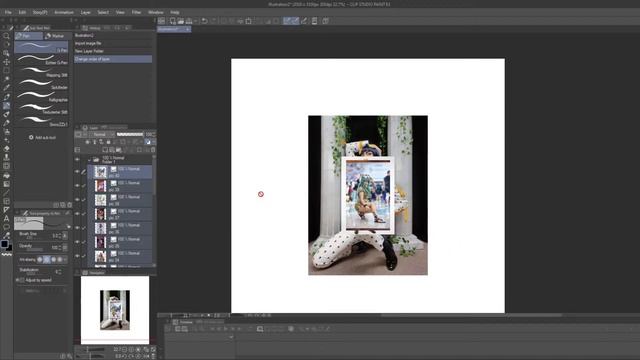
Task: Click the Undo arrow icon
Action: point(204,21)
